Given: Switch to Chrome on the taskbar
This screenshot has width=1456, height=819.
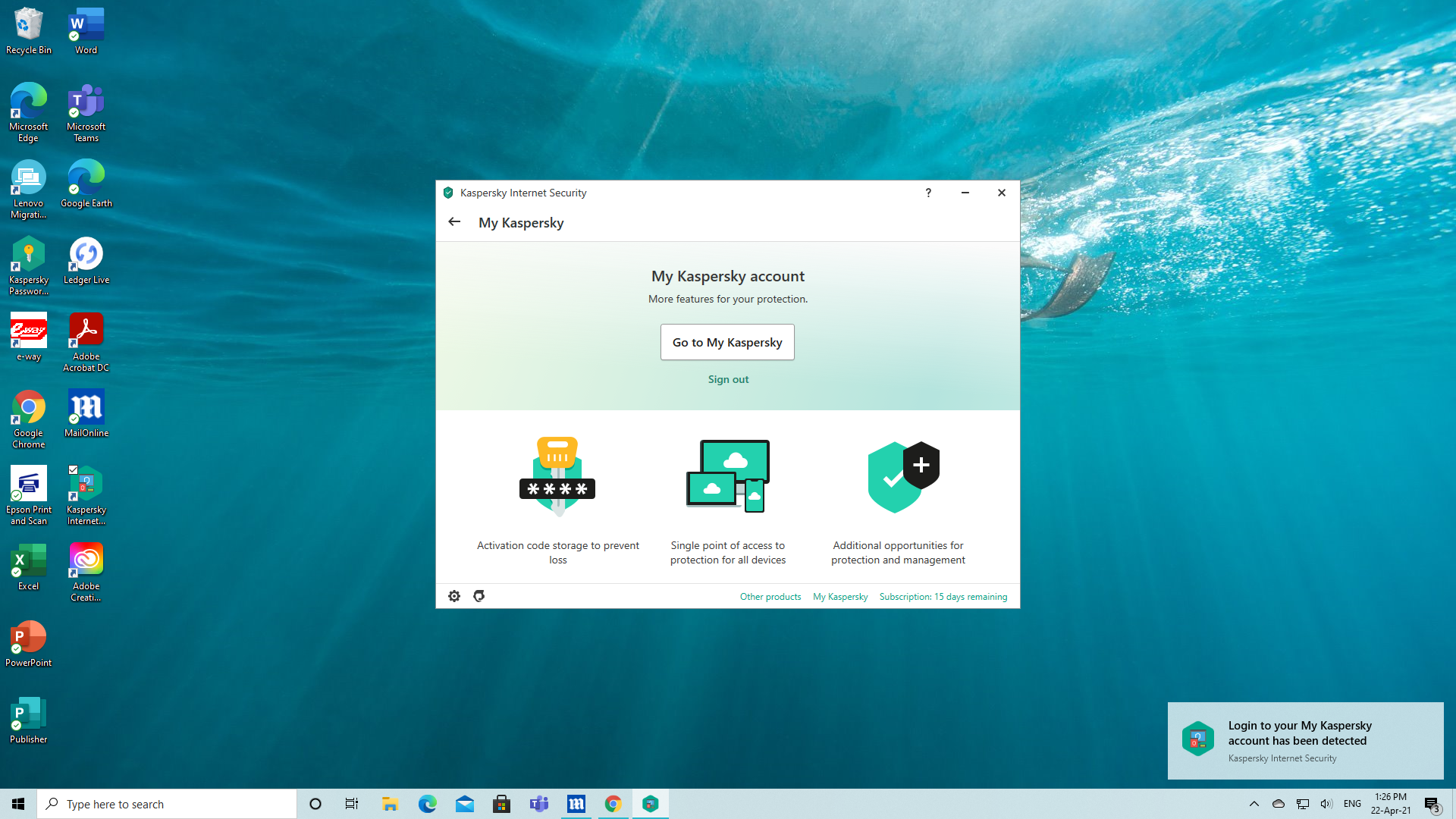Looking at the screenshot, I should [x=613, y=804].
